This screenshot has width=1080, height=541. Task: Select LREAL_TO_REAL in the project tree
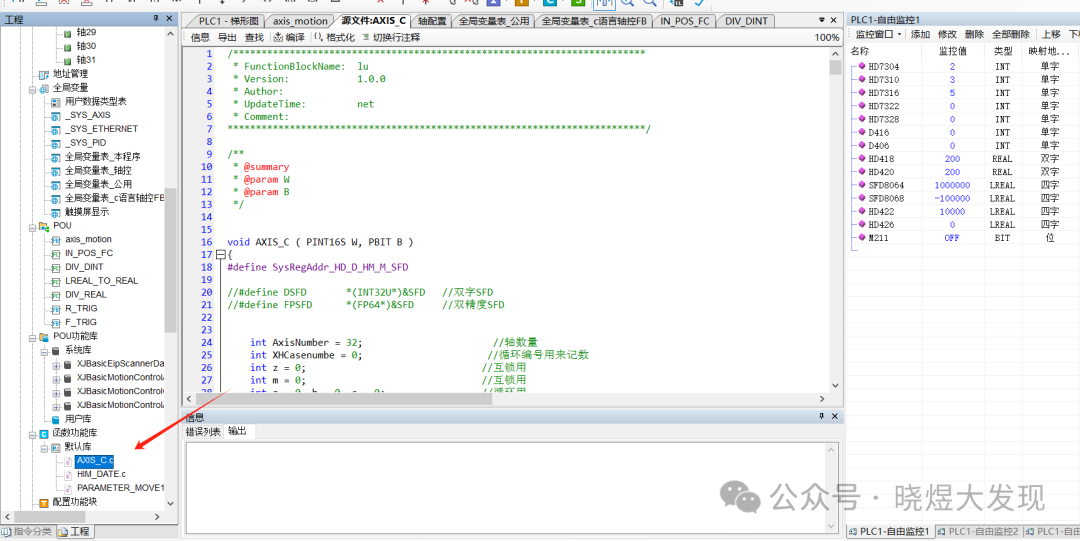[101, 281]
